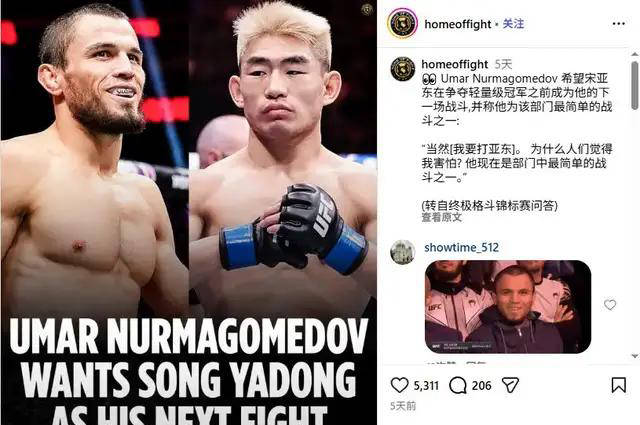The height and width of the screenshot is (425, 640).
Task: Open the three-dot more options menu
Action: tap(618, 24)
